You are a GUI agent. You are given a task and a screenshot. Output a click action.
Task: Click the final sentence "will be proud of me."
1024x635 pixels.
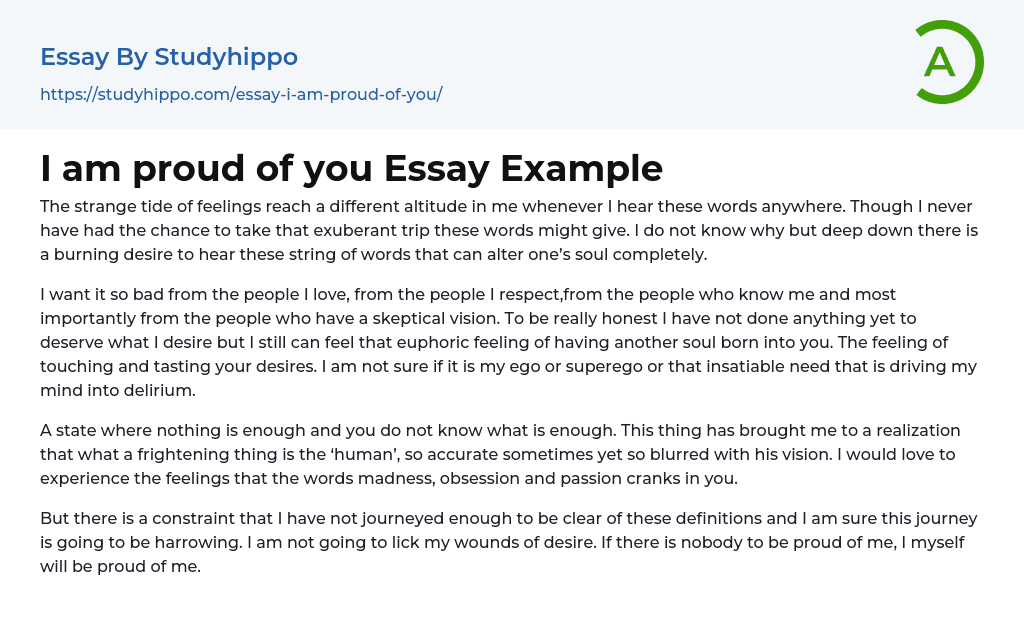click(x=121, y=566)
